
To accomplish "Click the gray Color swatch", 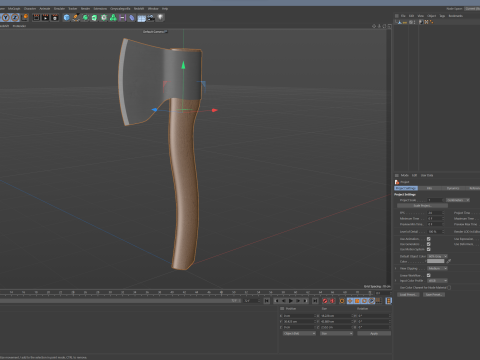I will pos(436,261).
